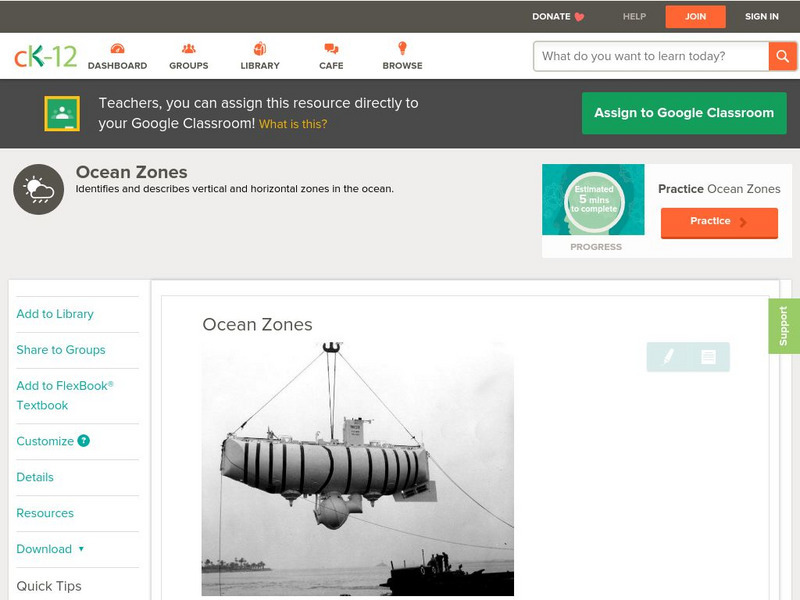The width and height of the screenshot is (800, 600).
Task: Click the Ocean Zones weather concept icon
Action: (39, 189)
